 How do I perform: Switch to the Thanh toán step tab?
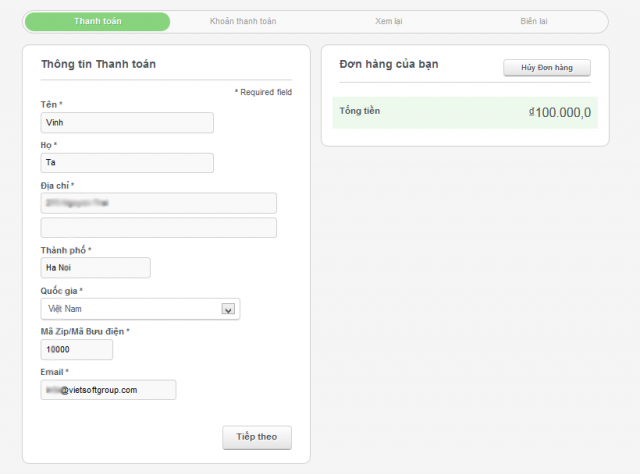(x=97, y=21)
